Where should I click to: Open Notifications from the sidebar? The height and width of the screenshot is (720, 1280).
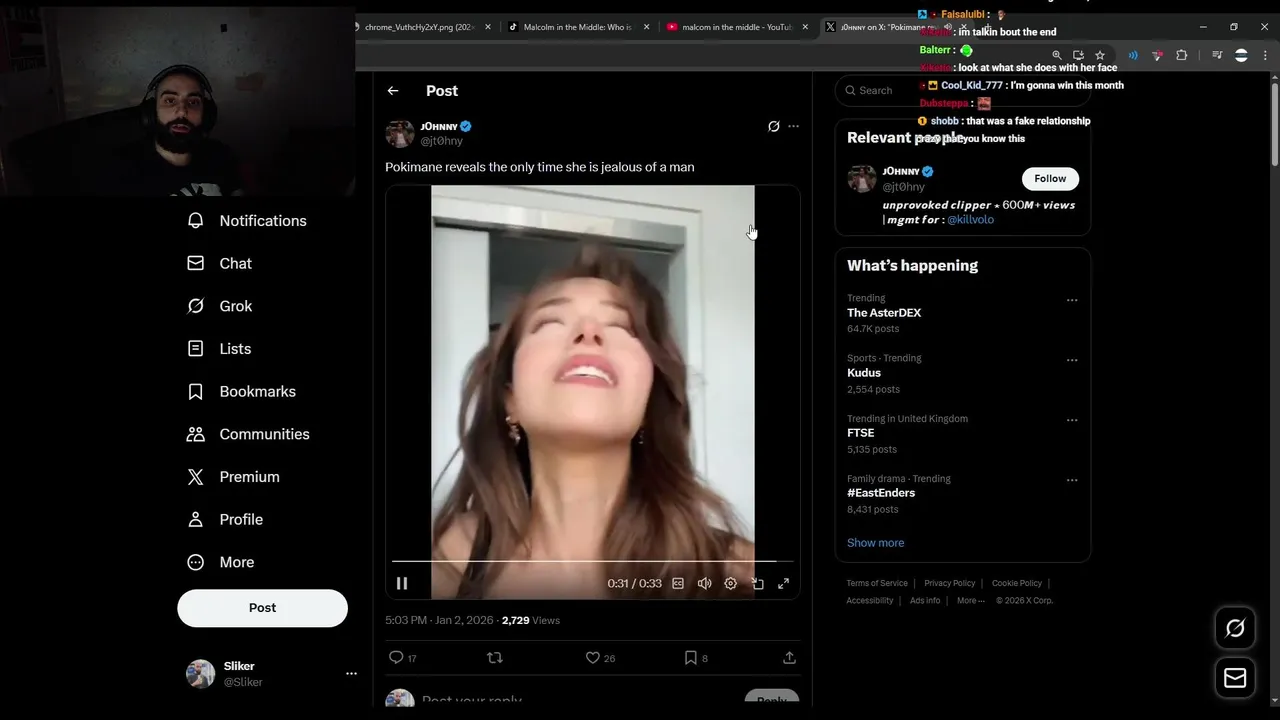(247, 221)
